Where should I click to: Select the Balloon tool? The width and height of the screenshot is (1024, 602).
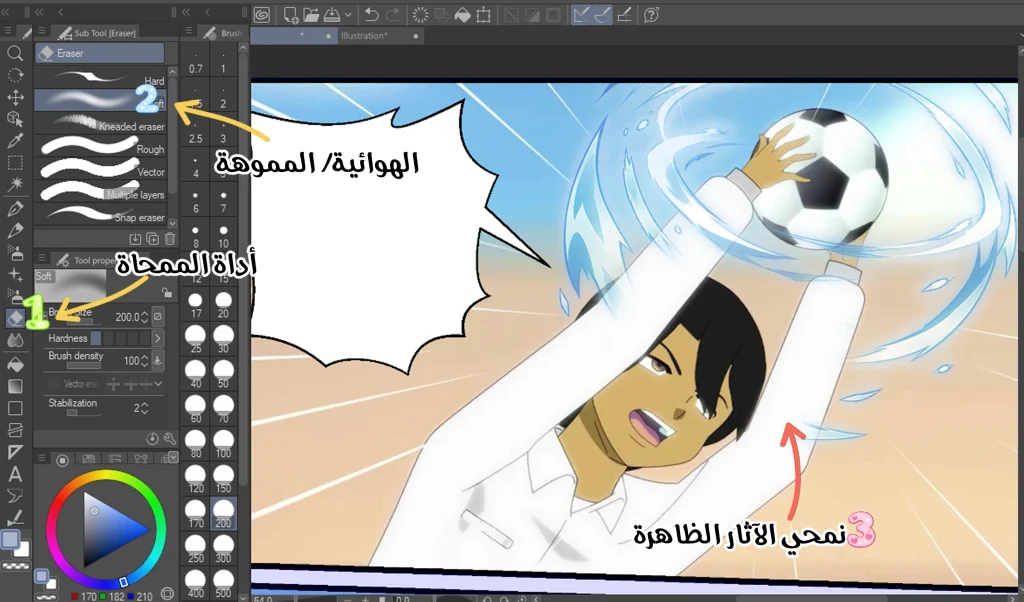tap(15, 496)
